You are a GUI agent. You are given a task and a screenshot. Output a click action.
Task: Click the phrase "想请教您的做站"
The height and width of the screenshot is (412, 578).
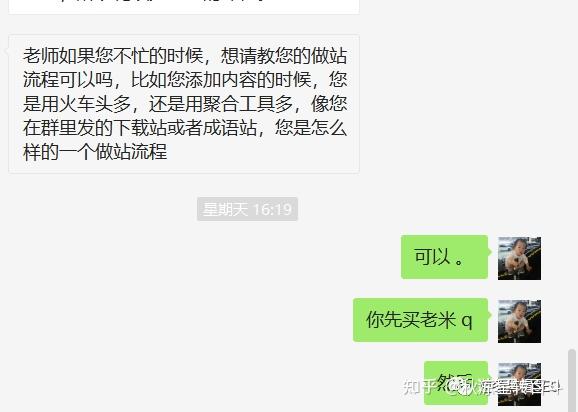point(284,56)
